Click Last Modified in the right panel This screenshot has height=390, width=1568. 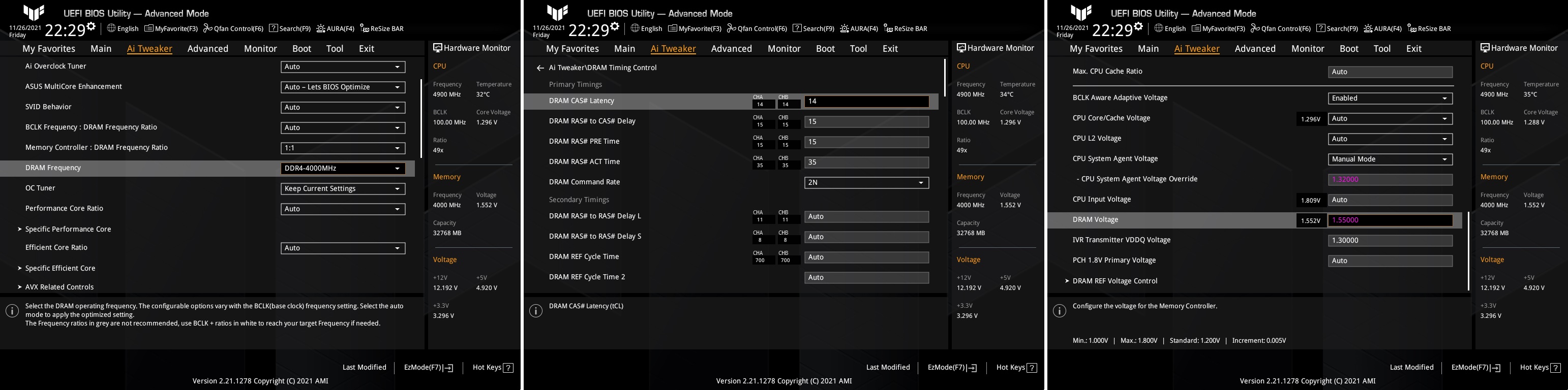(x=1411, y=368)
